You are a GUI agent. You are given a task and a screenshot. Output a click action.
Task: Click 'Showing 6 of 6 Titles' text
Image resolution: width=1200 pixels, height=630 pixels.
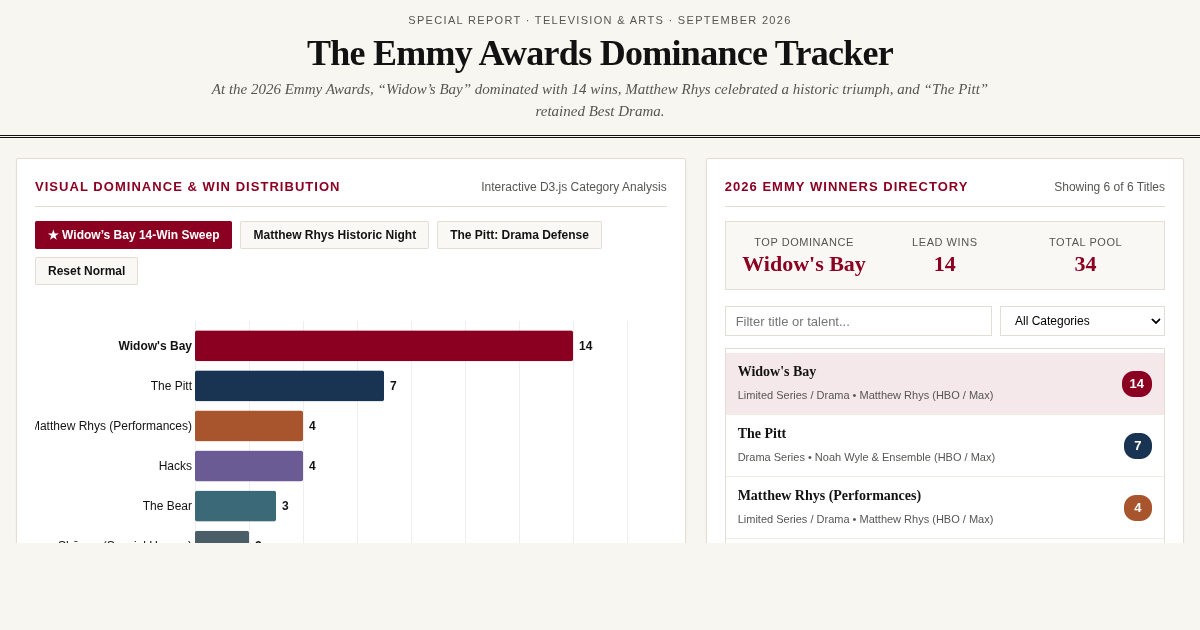1109,187
